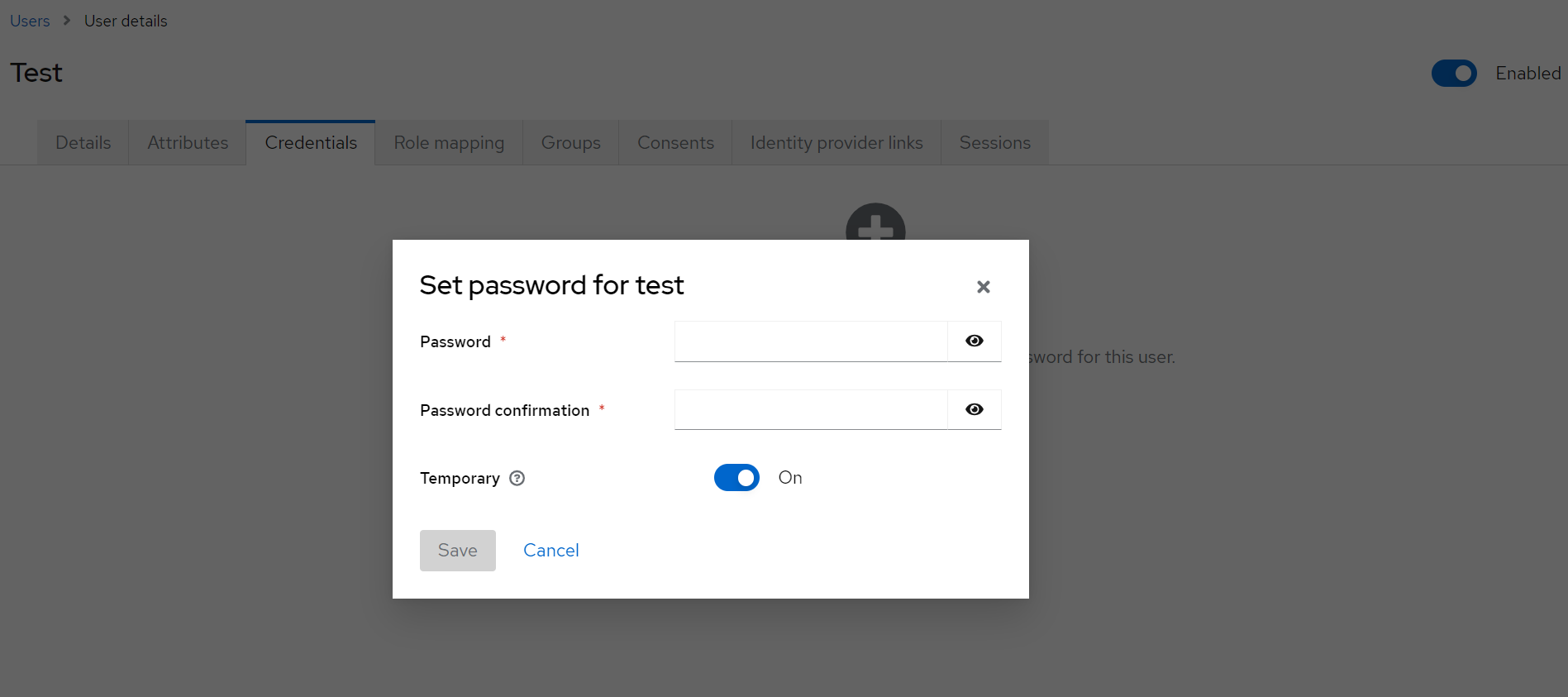Open the Role mapping tab

point(449,143)
